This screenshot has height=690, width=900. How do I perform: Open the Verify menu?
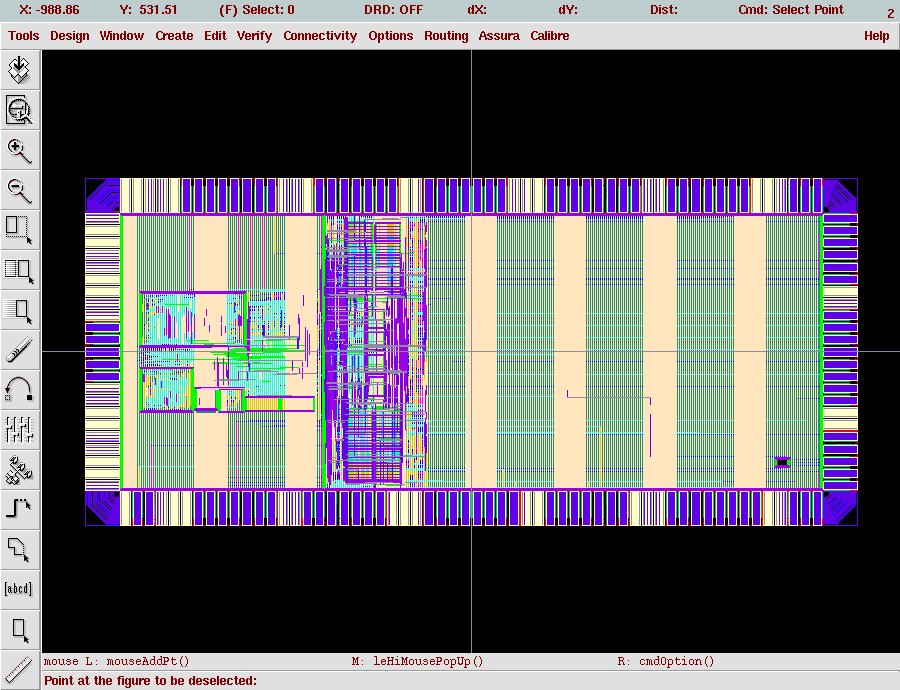[x=254, y=36]
